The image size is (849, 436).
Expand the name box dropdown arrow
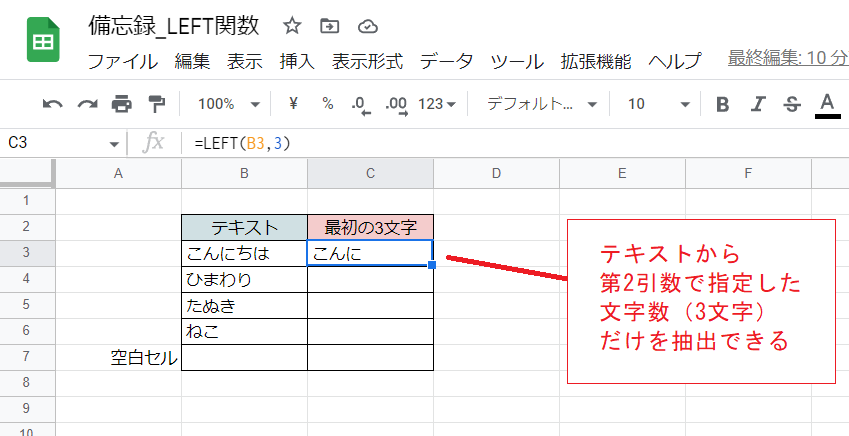114,144
